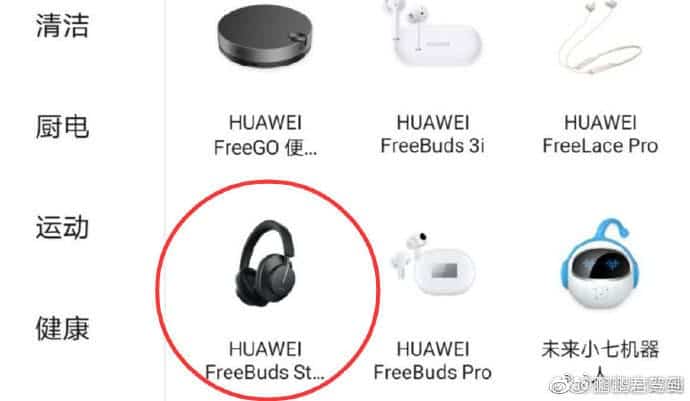Choose the FreeBuds Pro earbuds image
This screenshot has width=690, height=401.
click(x=433, y=265)
